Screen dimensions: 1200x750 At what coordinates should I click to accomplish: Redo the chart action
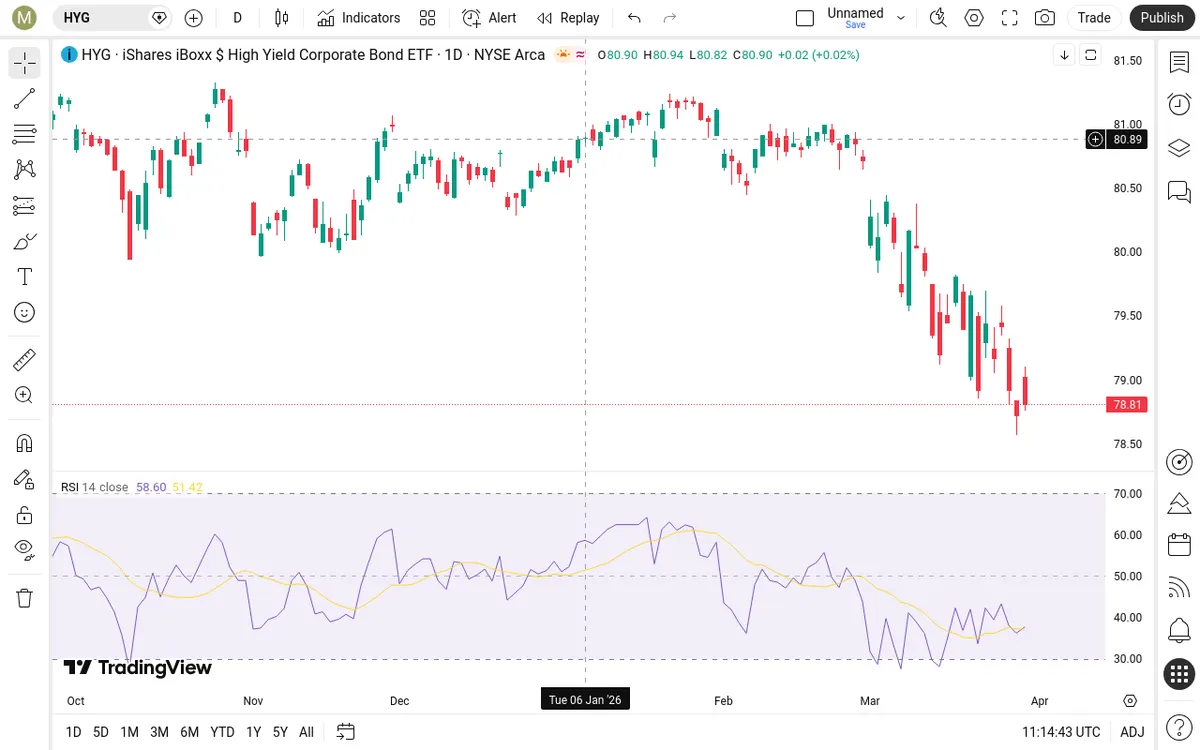pyautogui.click(x=670, y=18)
